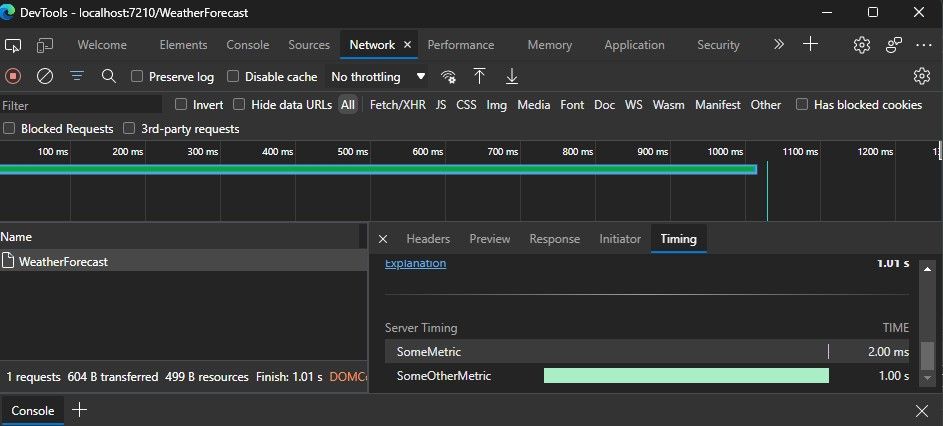Open Network panel settings gear
Image resolution: width=943 pixels, height=426 pixels.
click(x=921, y=76)
